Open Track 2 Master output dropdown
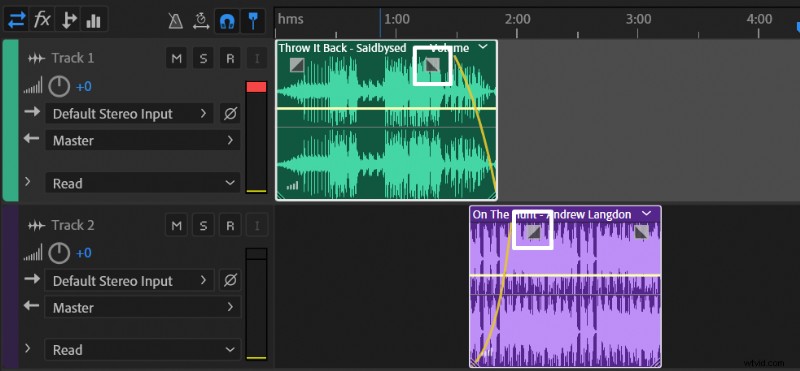Image resolution: width=800 pixels, height=371 pixels. click(142, 308)
